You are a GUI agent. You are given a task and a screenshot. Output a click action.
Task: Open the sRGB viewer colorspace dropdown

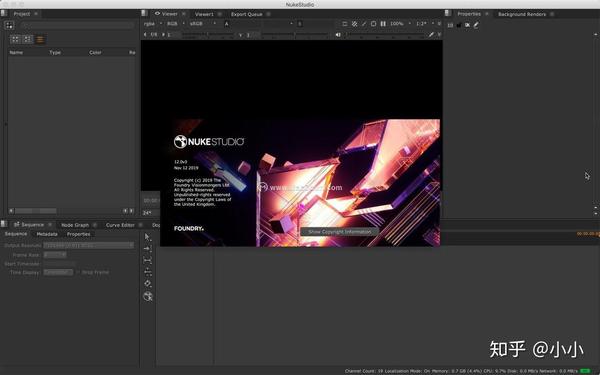(203, 24)
